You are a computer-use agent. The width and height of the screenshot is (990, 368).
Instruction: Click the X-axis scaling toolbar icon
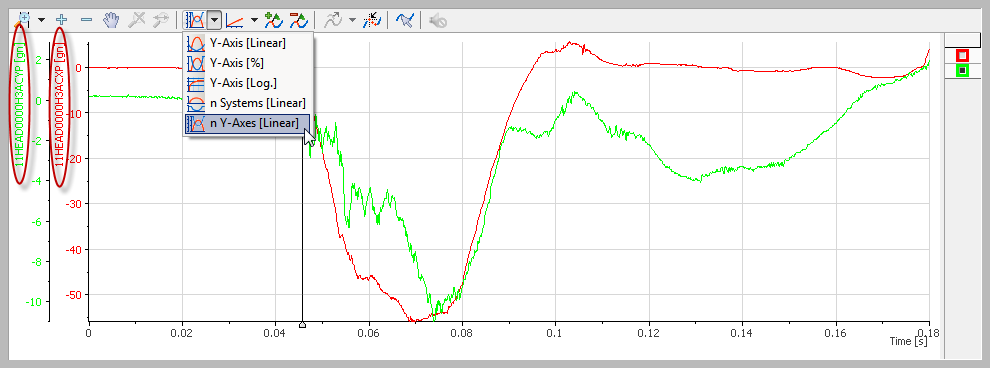click(236, 21)
